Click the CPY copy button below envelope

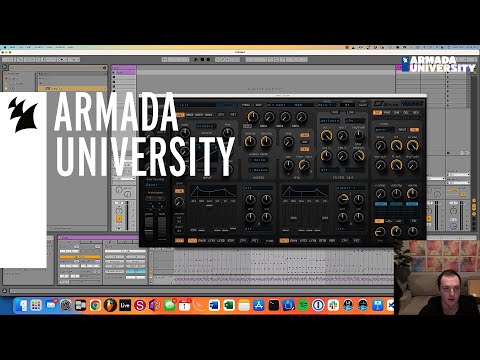point(243,240)
